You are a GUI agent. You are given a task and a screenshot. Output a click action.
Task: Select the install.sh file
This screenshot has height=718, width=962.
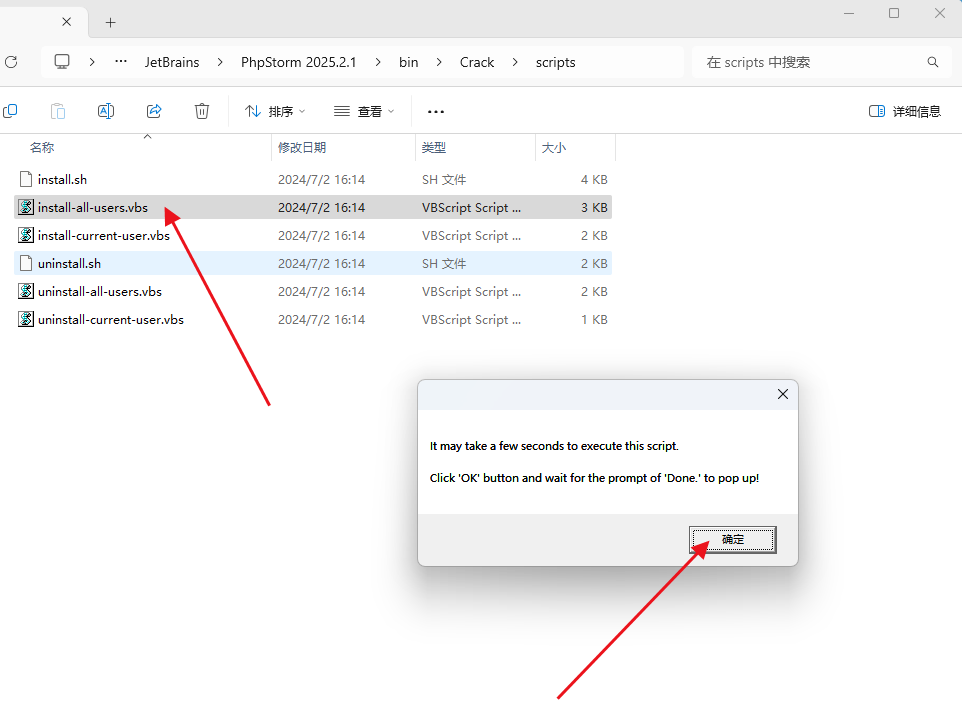[x=313, y=179]
